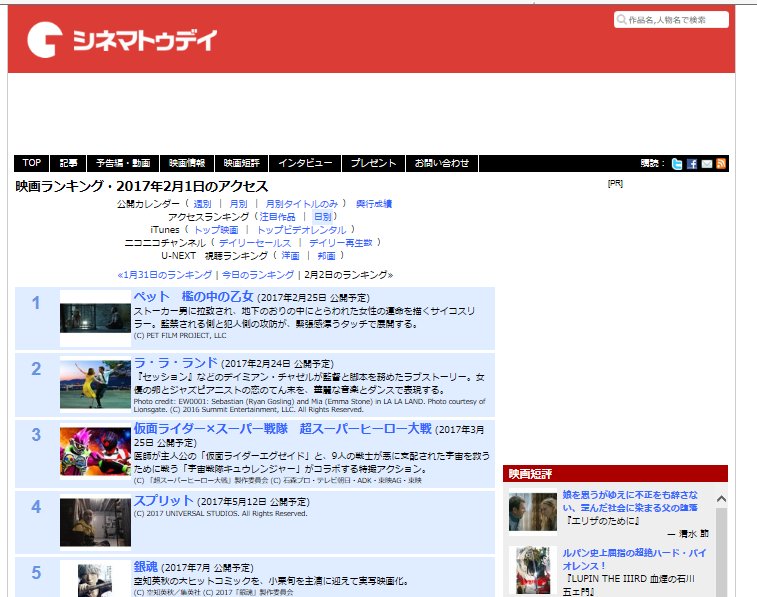Open the ペット 檻の中の乙女 title

coord(194,296)
